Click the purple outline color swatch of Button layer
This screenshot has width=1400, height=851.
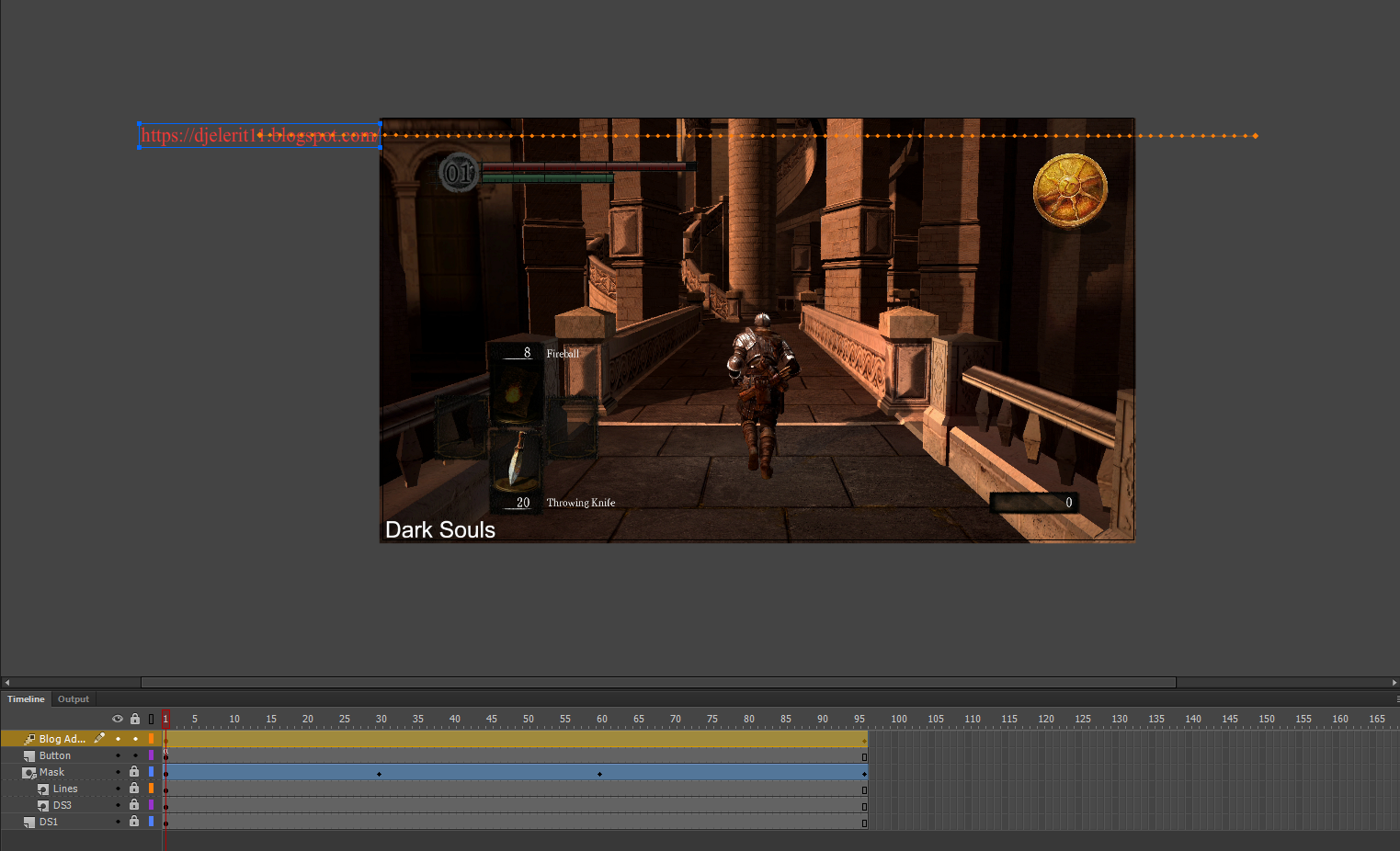(x=152, y=755)
